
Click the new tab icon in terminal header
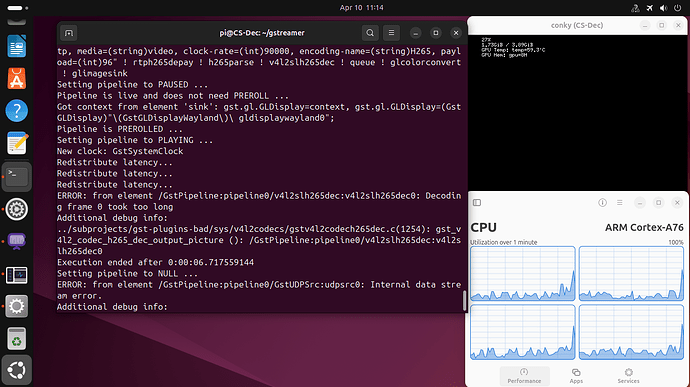click(x=69, y=33)
